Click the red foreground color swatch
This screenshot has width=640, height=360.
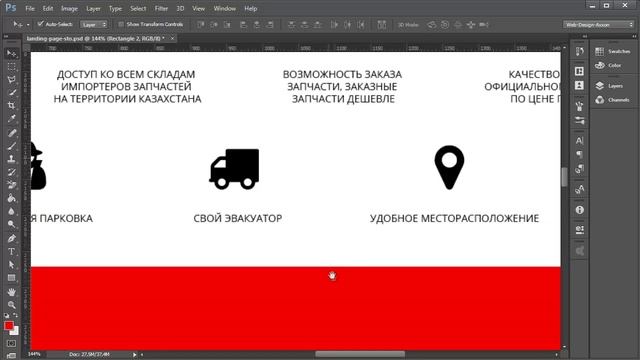click(8, 325)
